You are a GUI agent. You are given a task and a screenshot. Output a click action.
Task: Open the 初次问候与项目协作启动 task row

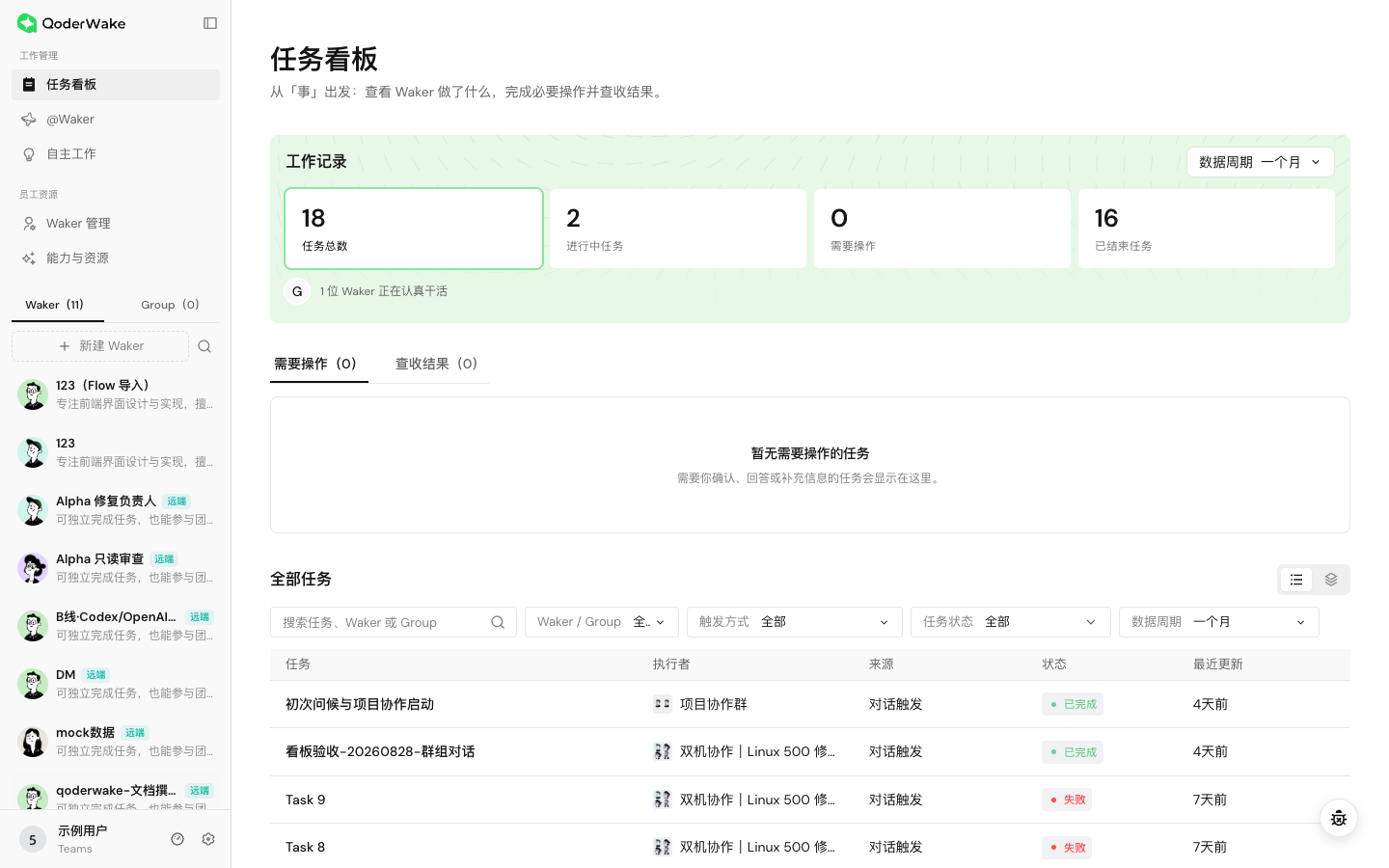coord(810,704)
